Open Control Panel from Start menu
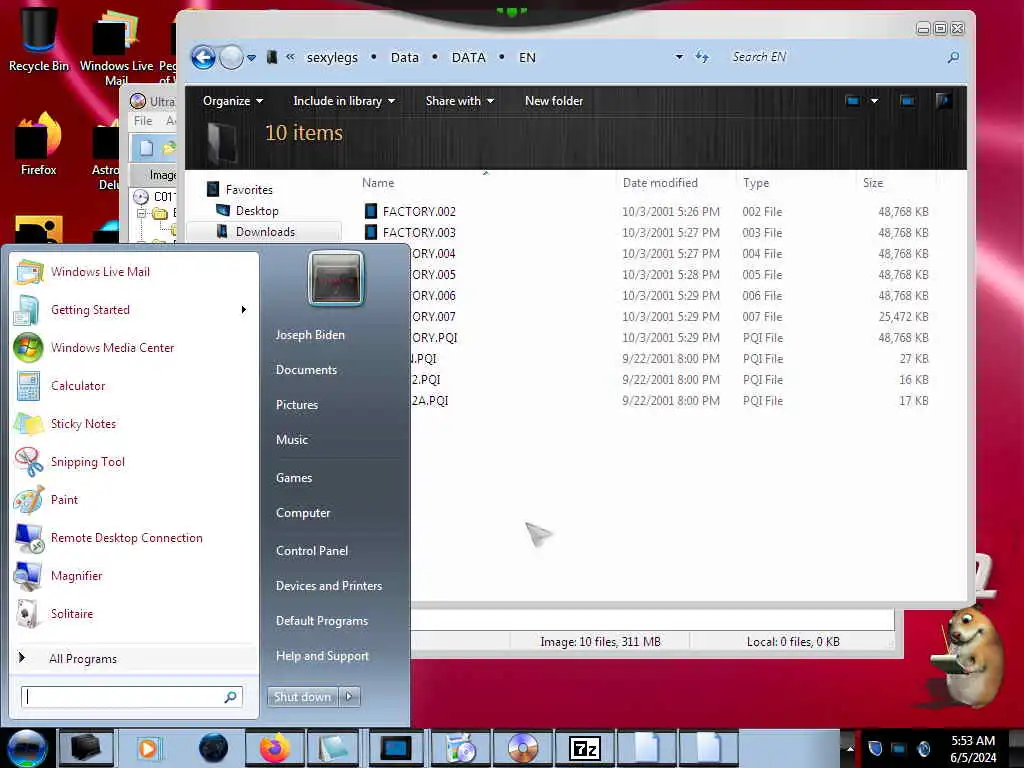 312,551
